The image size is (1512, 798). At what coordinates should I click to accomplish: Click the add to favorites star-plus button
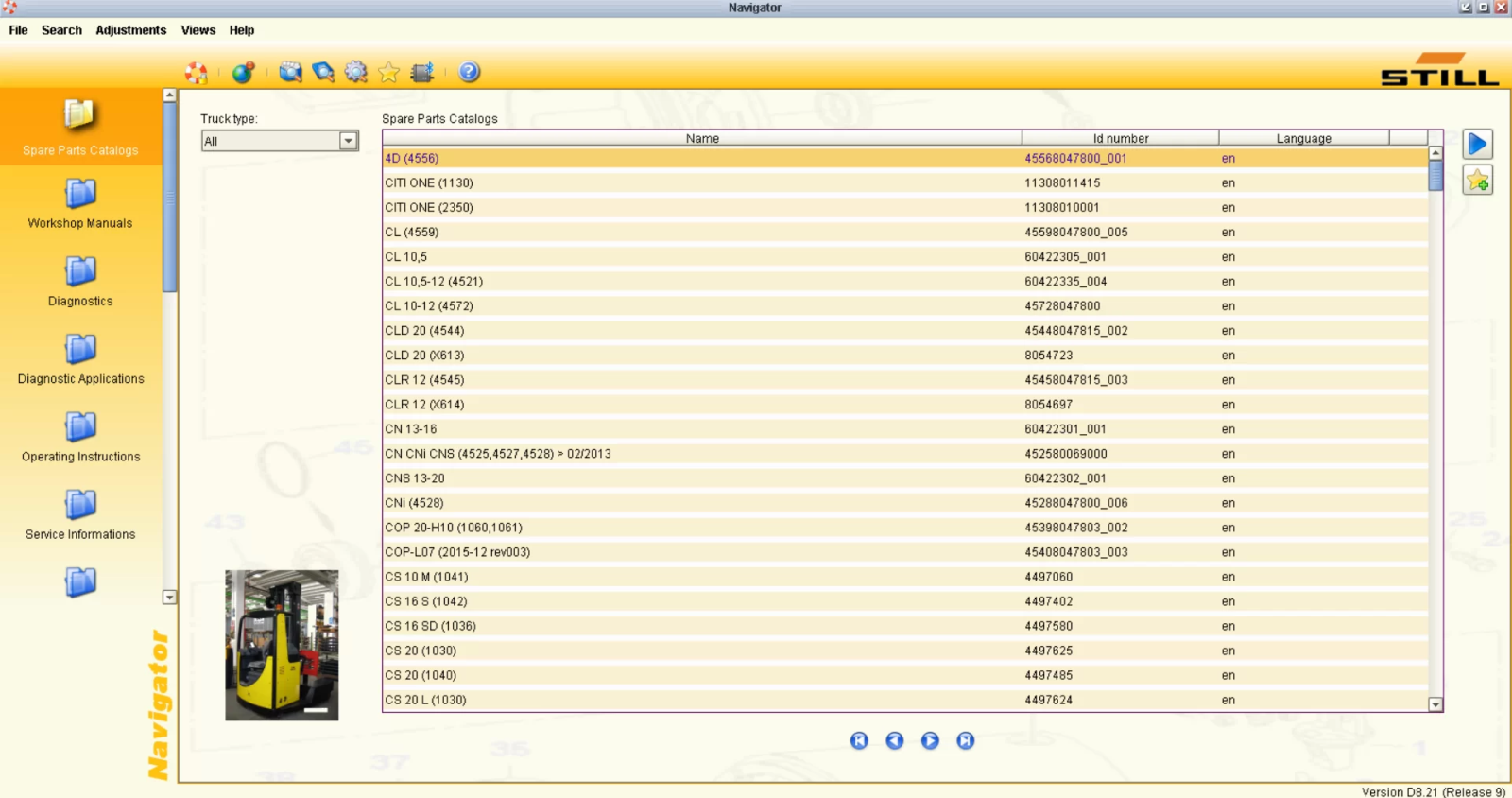pyautogui.click(x=1477, y=180)
